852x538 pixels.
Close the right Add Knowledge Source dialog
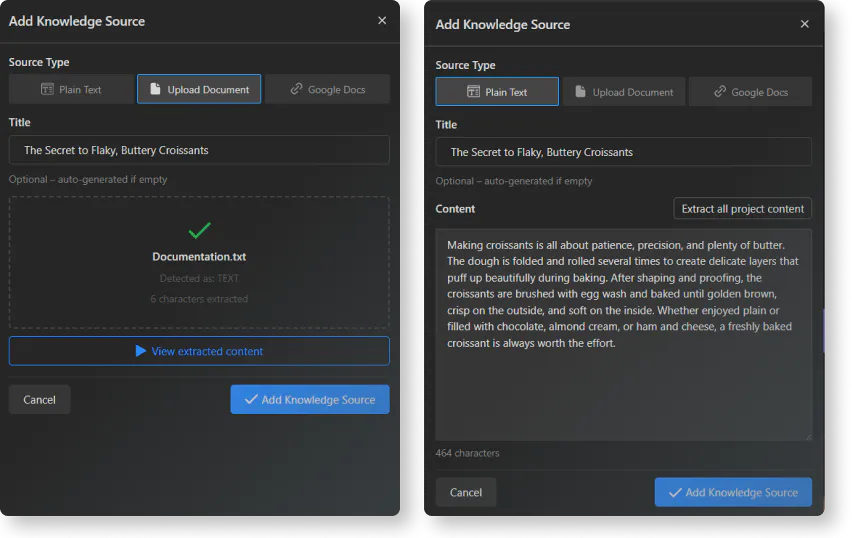tap(805, 24)
